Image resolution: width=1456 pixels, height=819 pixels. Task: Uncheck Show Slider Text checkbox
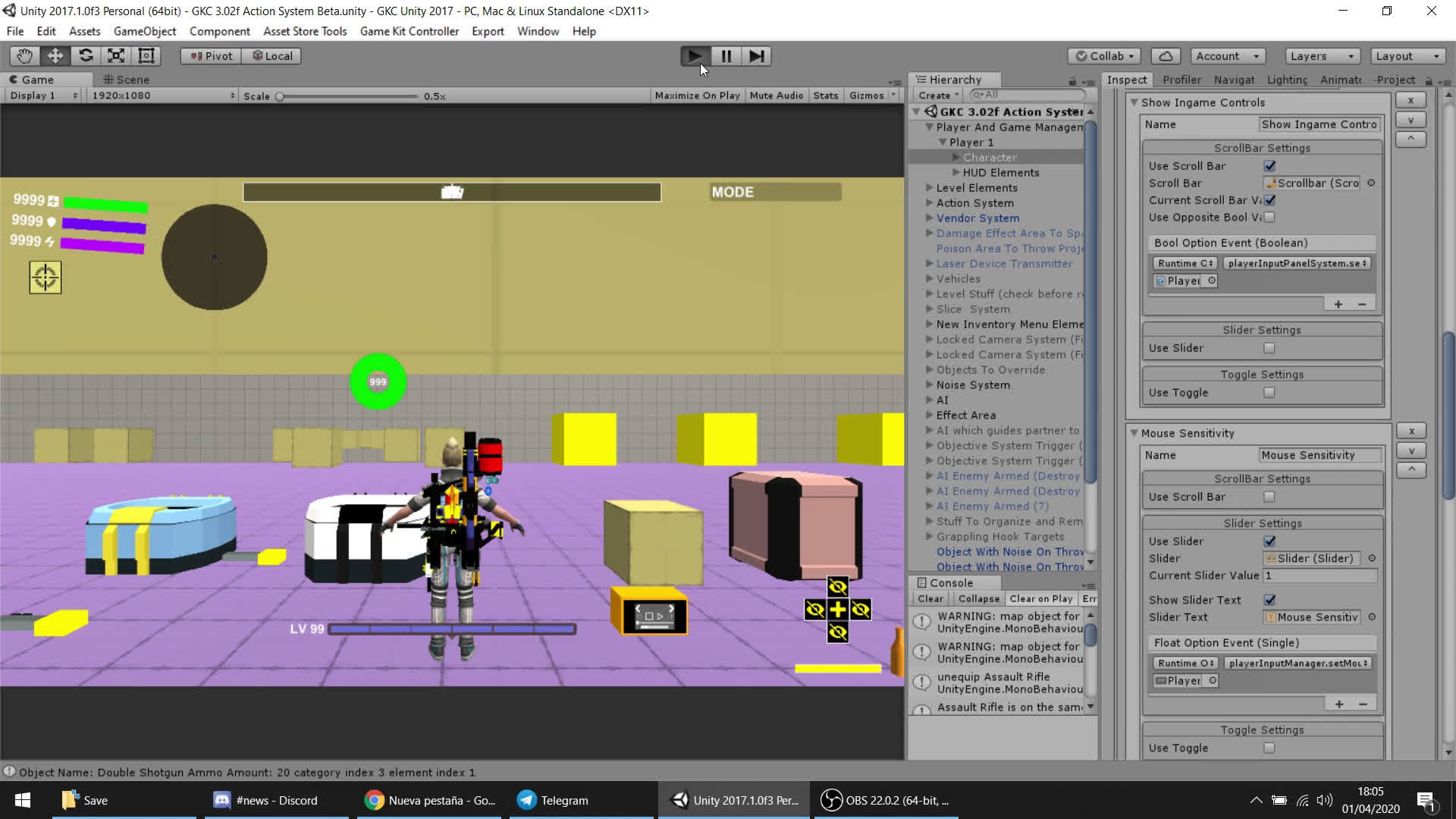(1269, 600)
